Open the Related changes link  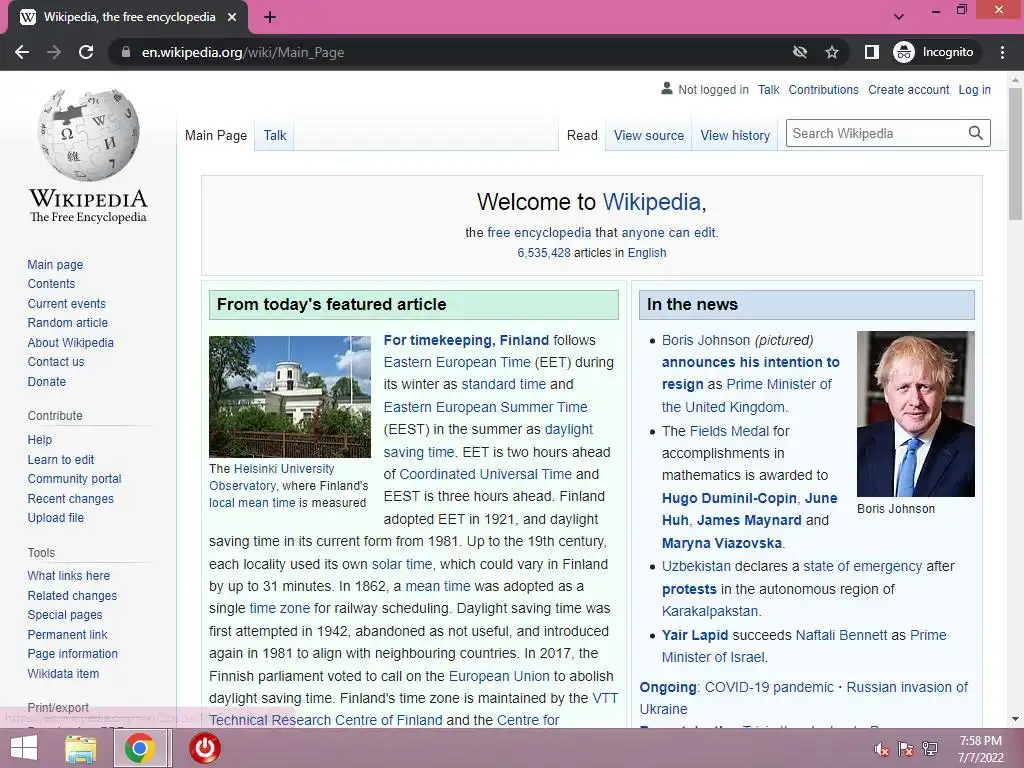pyautogui.click(x=72, y=596)
